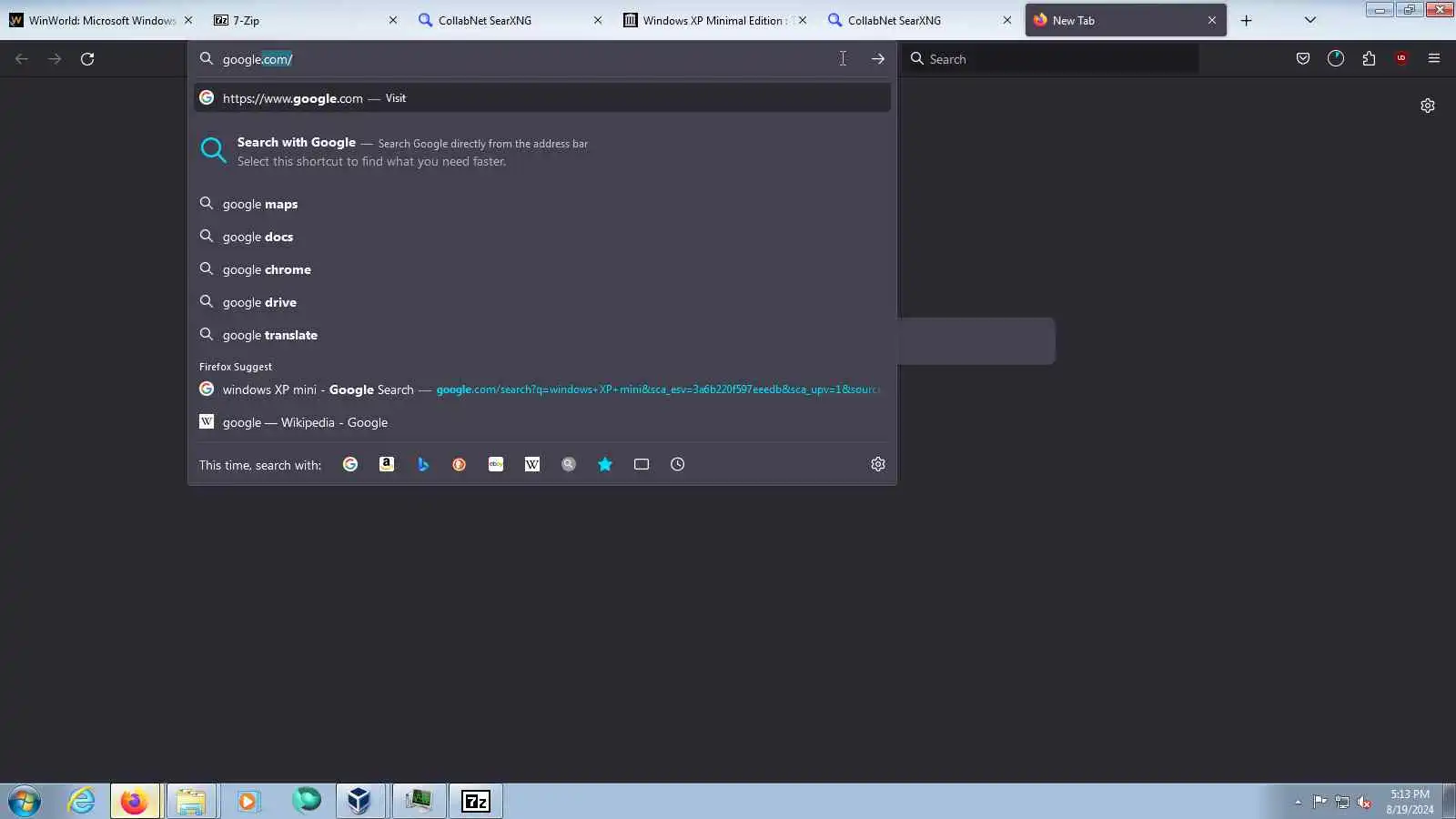Screen dimensions: 1456x819
Task: Open Windows Media Player from the taskbar
Action: (248, 801)
